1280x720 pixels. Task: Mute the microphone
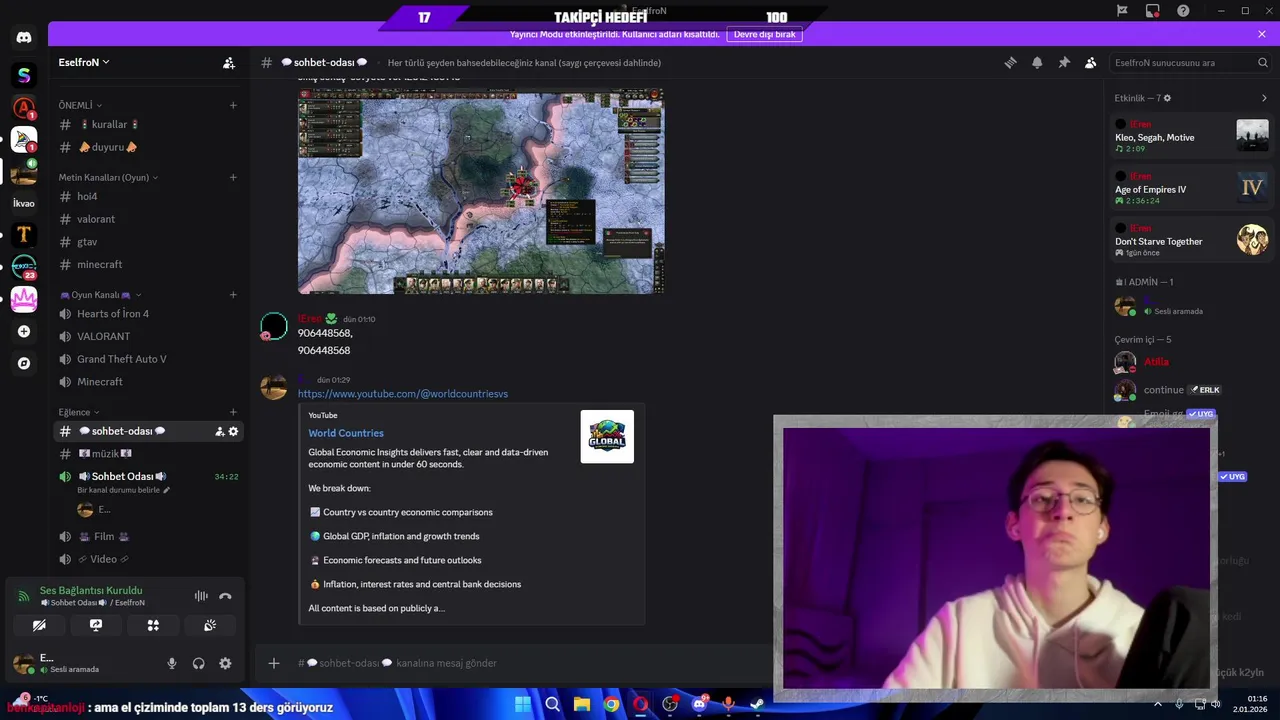pyautogui.click(x=172, y=663)
